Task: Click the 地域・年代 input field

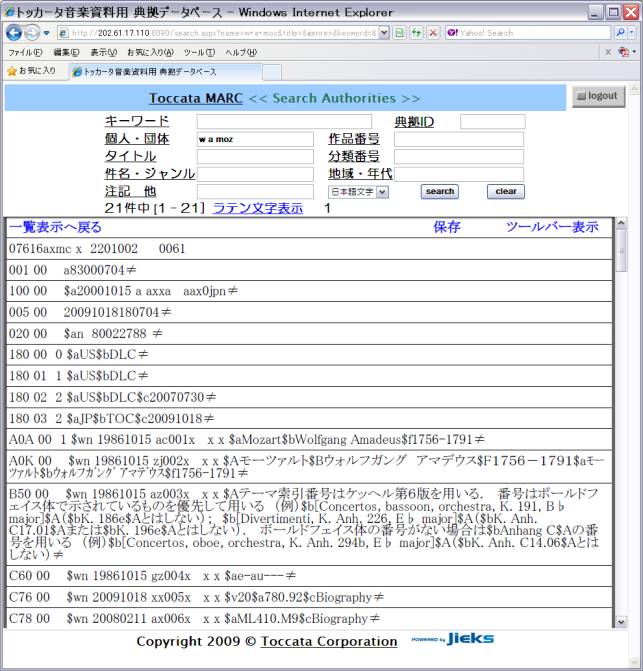Action: point(459,174)
